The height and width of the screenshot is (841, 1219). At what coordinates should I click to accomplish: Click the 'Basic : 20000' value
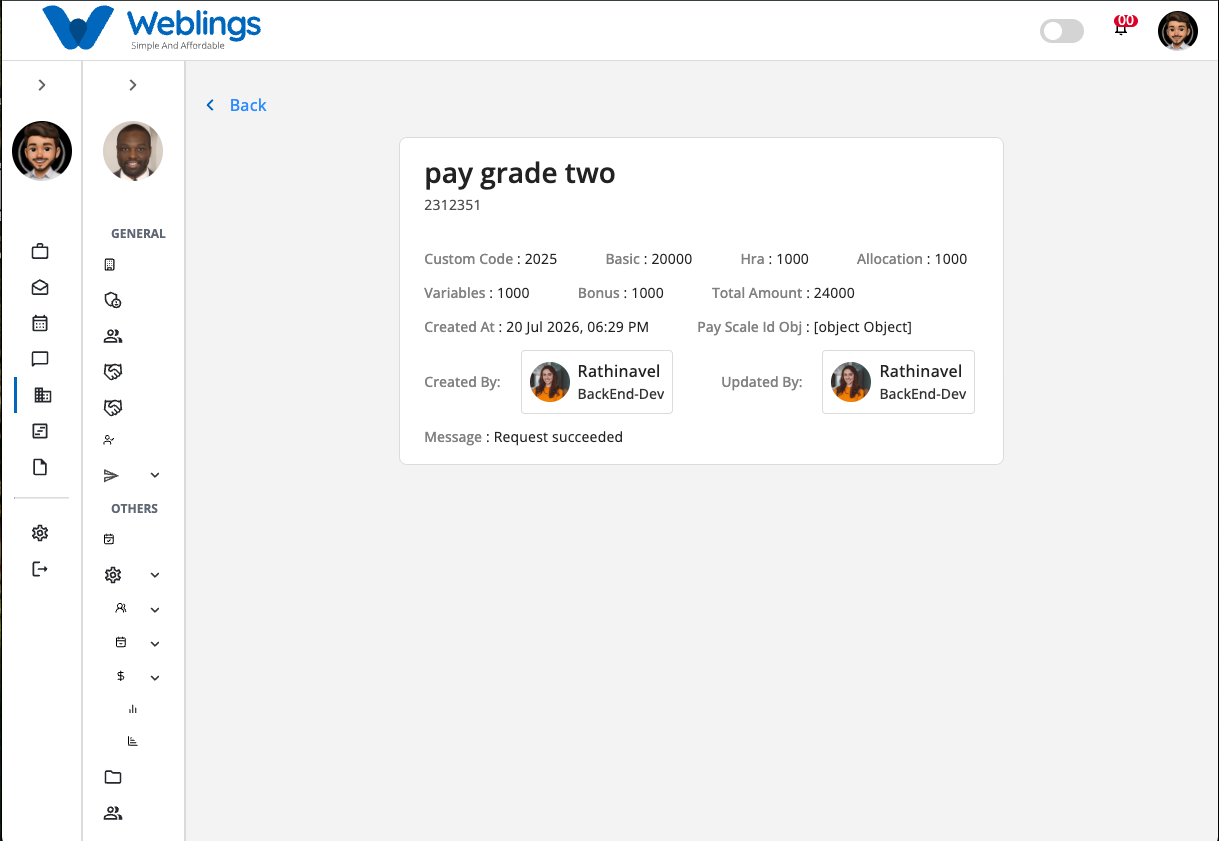[649, 259]
